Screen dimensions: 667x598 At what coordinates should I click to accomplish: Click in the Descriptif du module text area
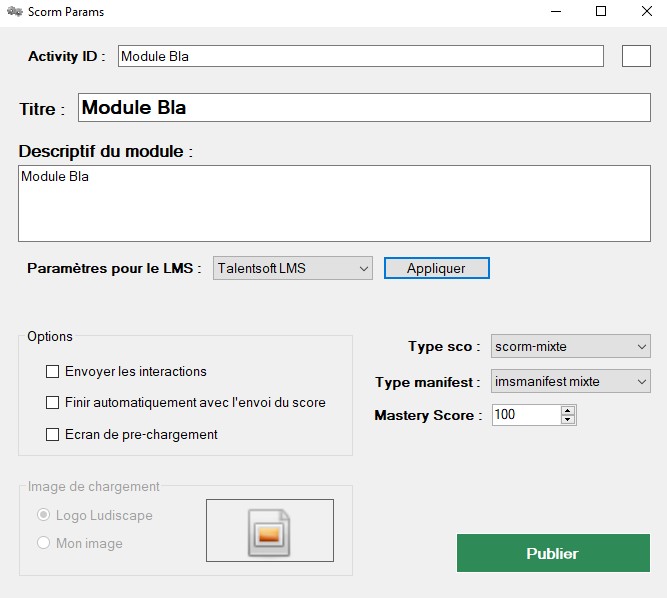[334, 203]
